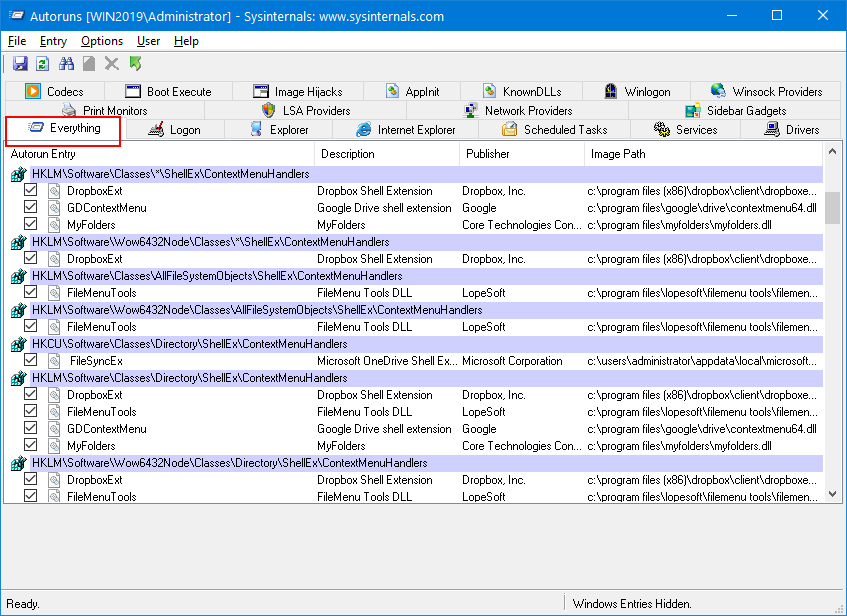Select the Everything tab
The width and height of the screenshot is (847, 616).
[x=64, y=129]
